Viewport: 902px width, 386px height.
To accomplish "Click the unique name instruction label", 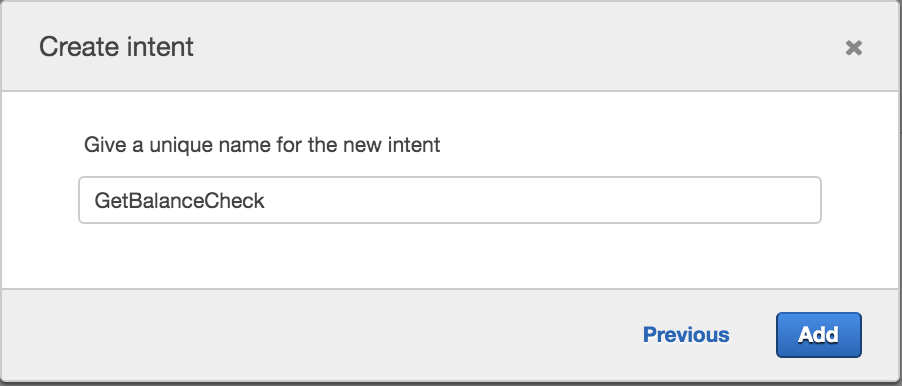I will coord(262,144).
